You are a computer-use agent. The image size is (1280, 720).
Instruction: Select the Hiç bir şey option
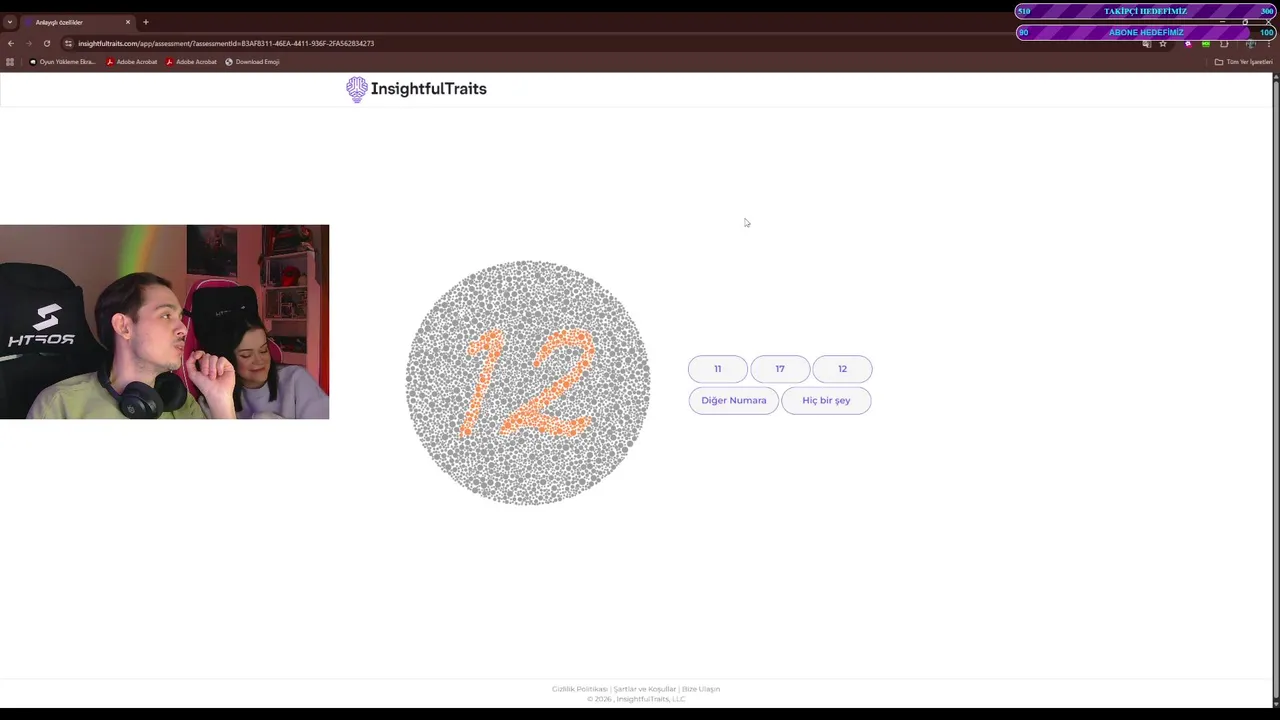click(x=826, y=400)
